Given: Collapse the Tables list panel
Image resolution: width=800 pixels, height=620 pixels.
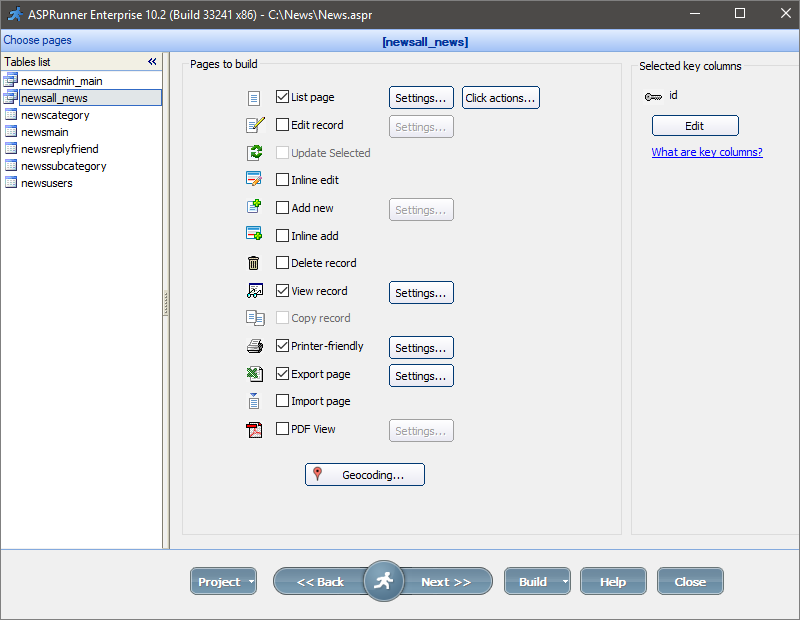Looking at the screenshot, I should click(152, 61).
